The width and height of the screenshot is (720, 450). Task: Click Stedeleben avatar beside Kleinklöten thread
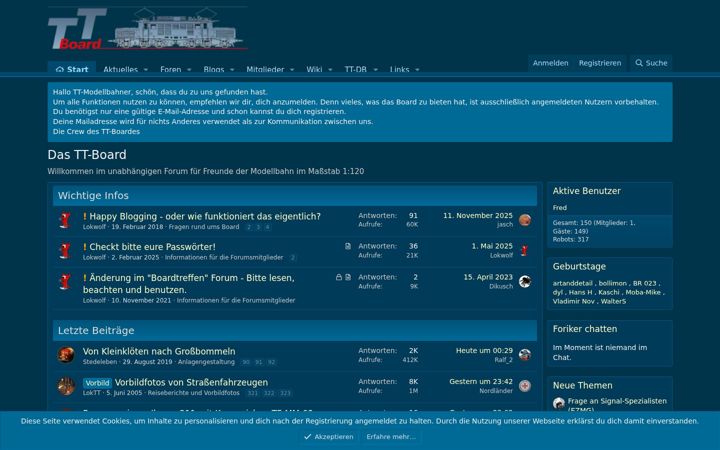(x=66, y=355)
